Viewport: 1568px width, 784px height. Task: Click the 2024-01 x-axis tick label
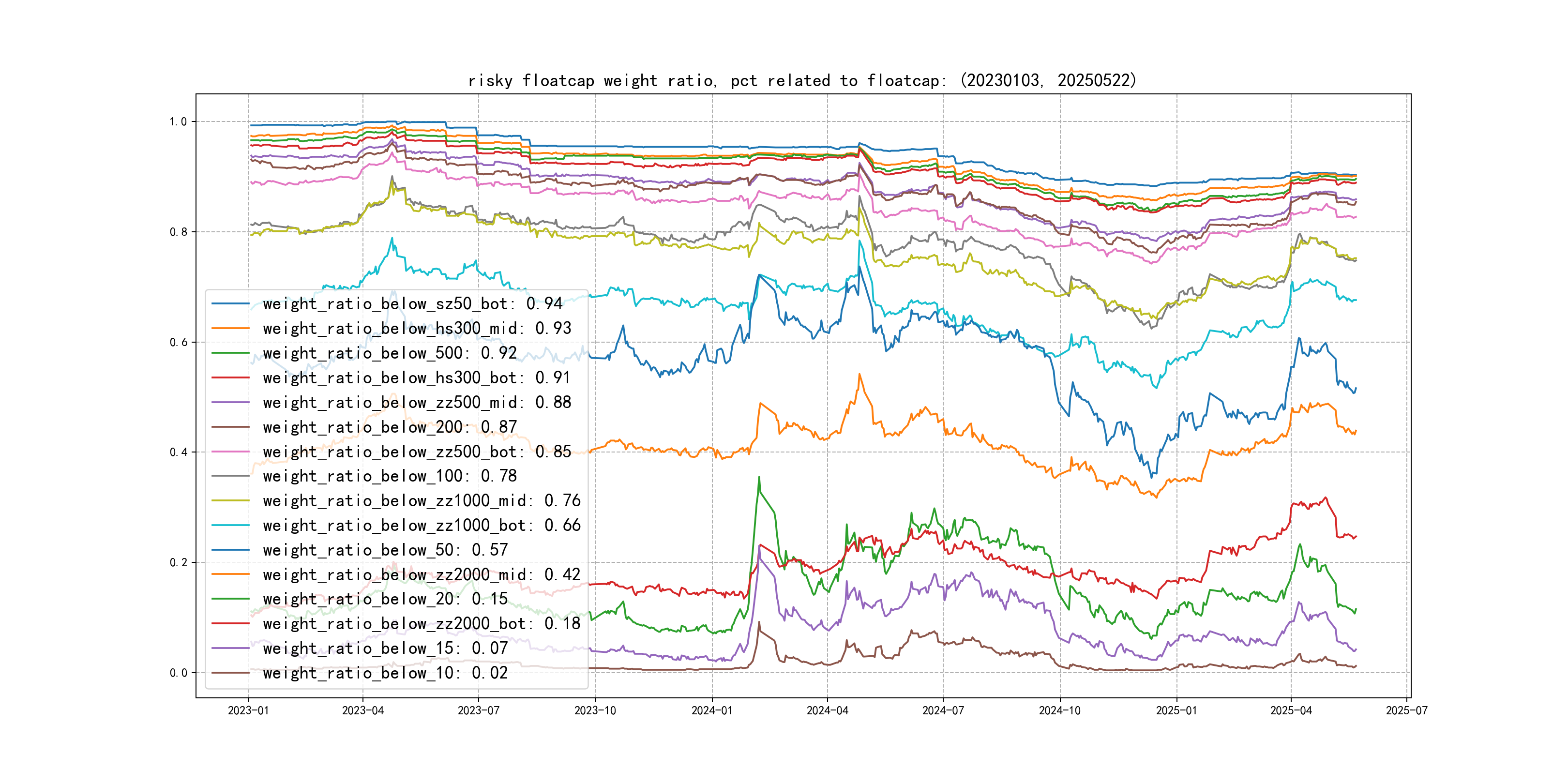[x=711, y=711]
